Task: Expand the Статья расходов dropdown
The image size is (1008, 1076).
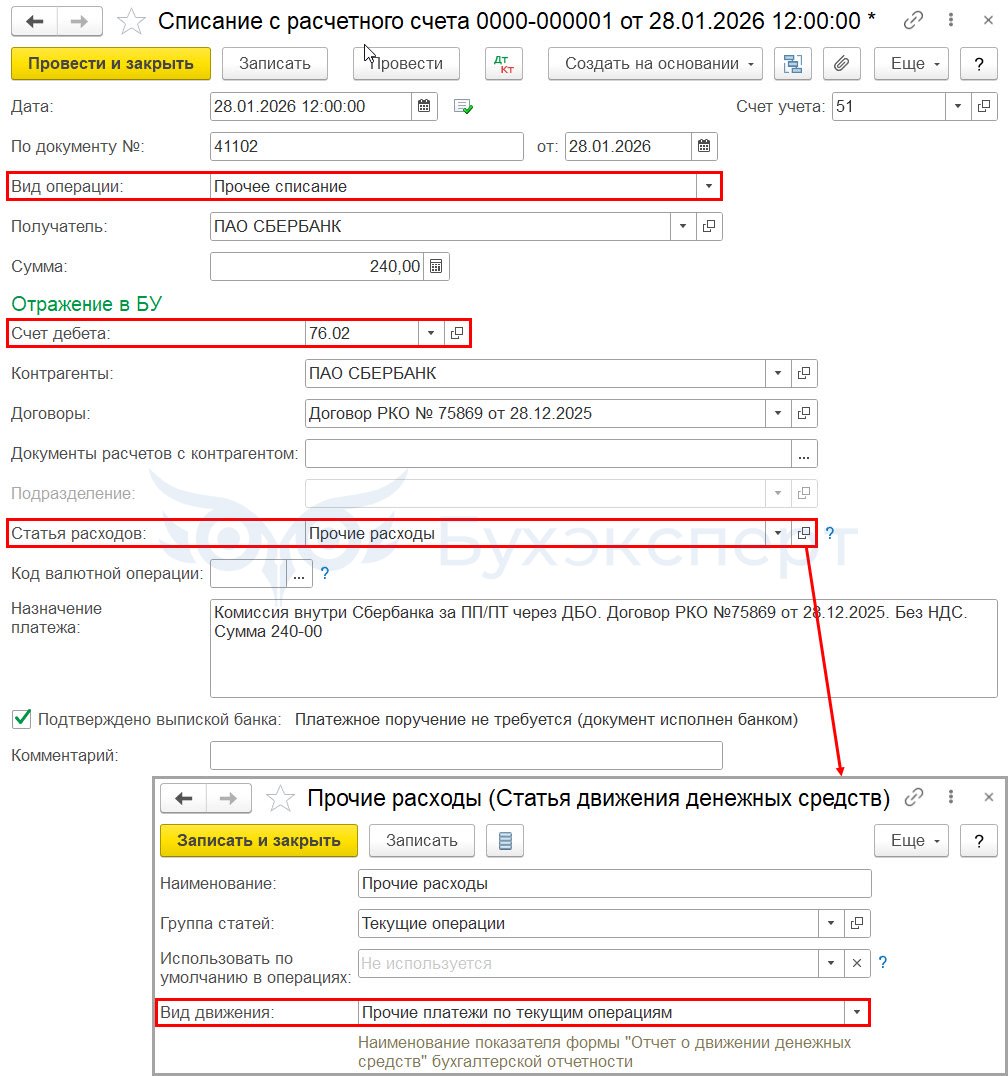Action: pyautogui.click(x=777, y=533)
